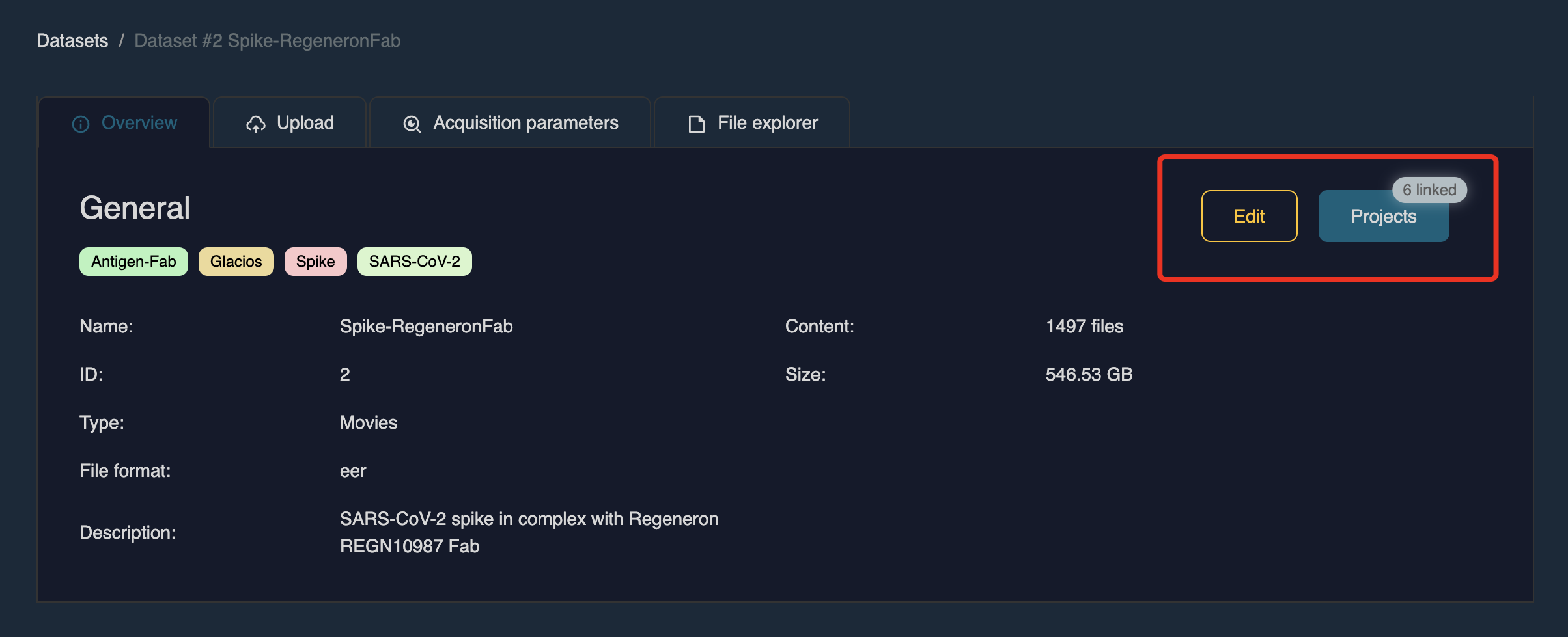This screenshot has width=1568, height=637.
Task: Click the Antigen-Fab tag
Action: (x=133, y=261)
